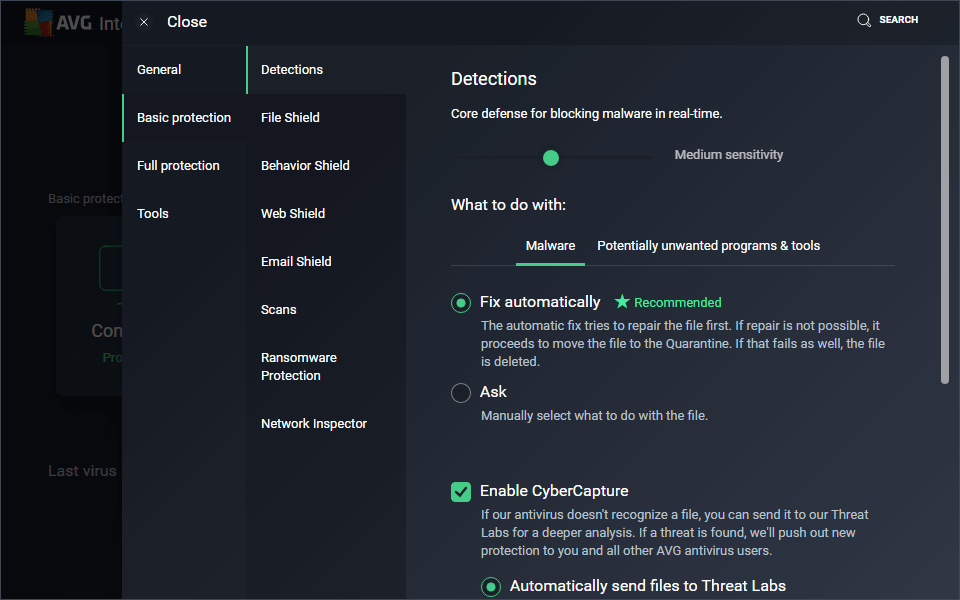Select the Fix automatically radio button
This screenshot has width=960, height=600.
[461, 303]
